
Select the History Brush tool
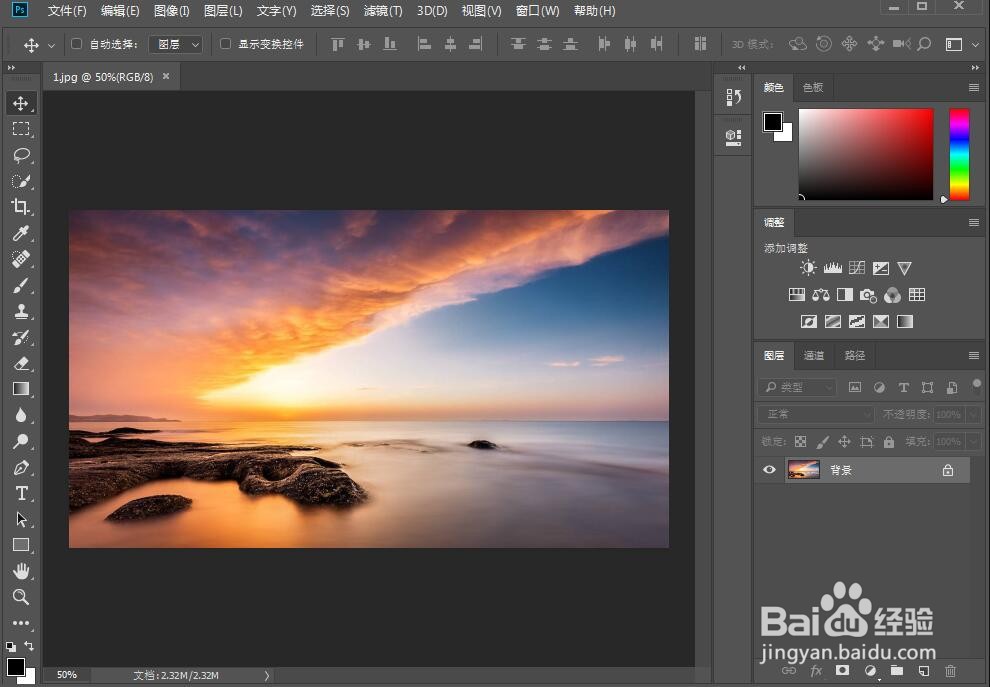click(21, 337)
